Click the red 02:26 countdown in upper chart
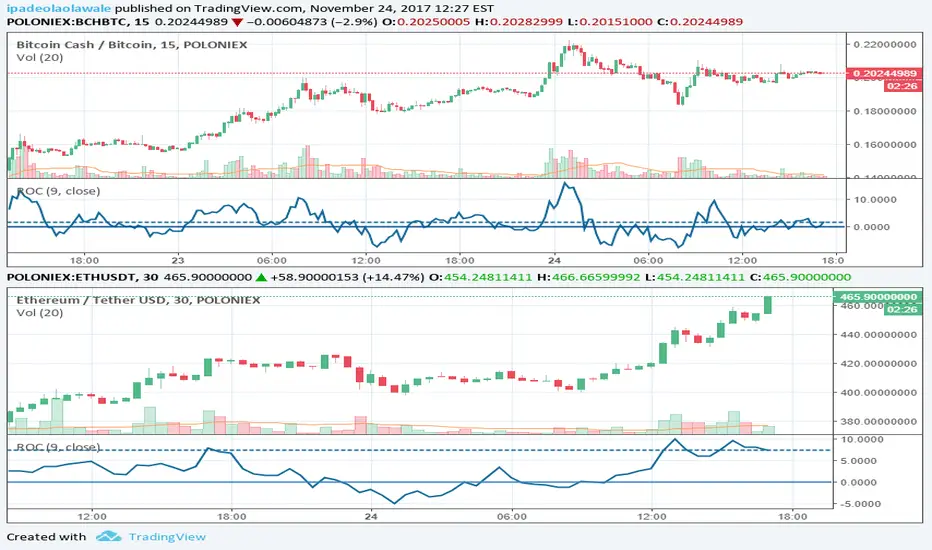This screenshot has height=550, width=932. [x=903, y=86]
